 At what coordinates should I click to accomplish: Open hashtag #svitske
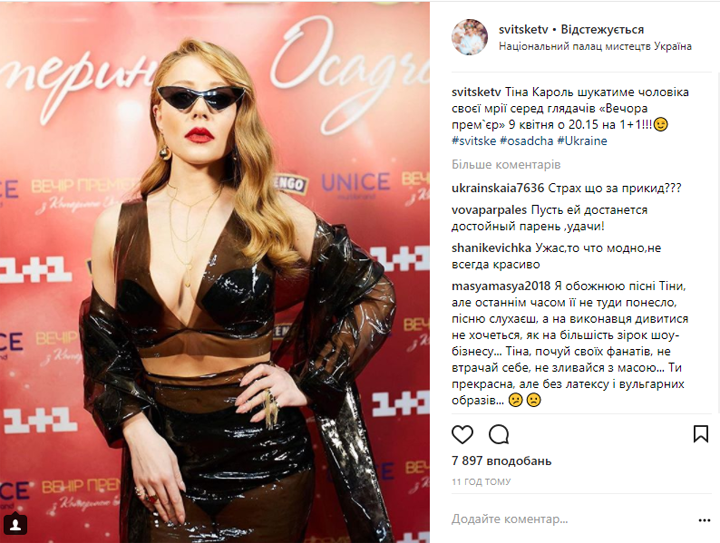pyautogui.click(x=474, y=141)
